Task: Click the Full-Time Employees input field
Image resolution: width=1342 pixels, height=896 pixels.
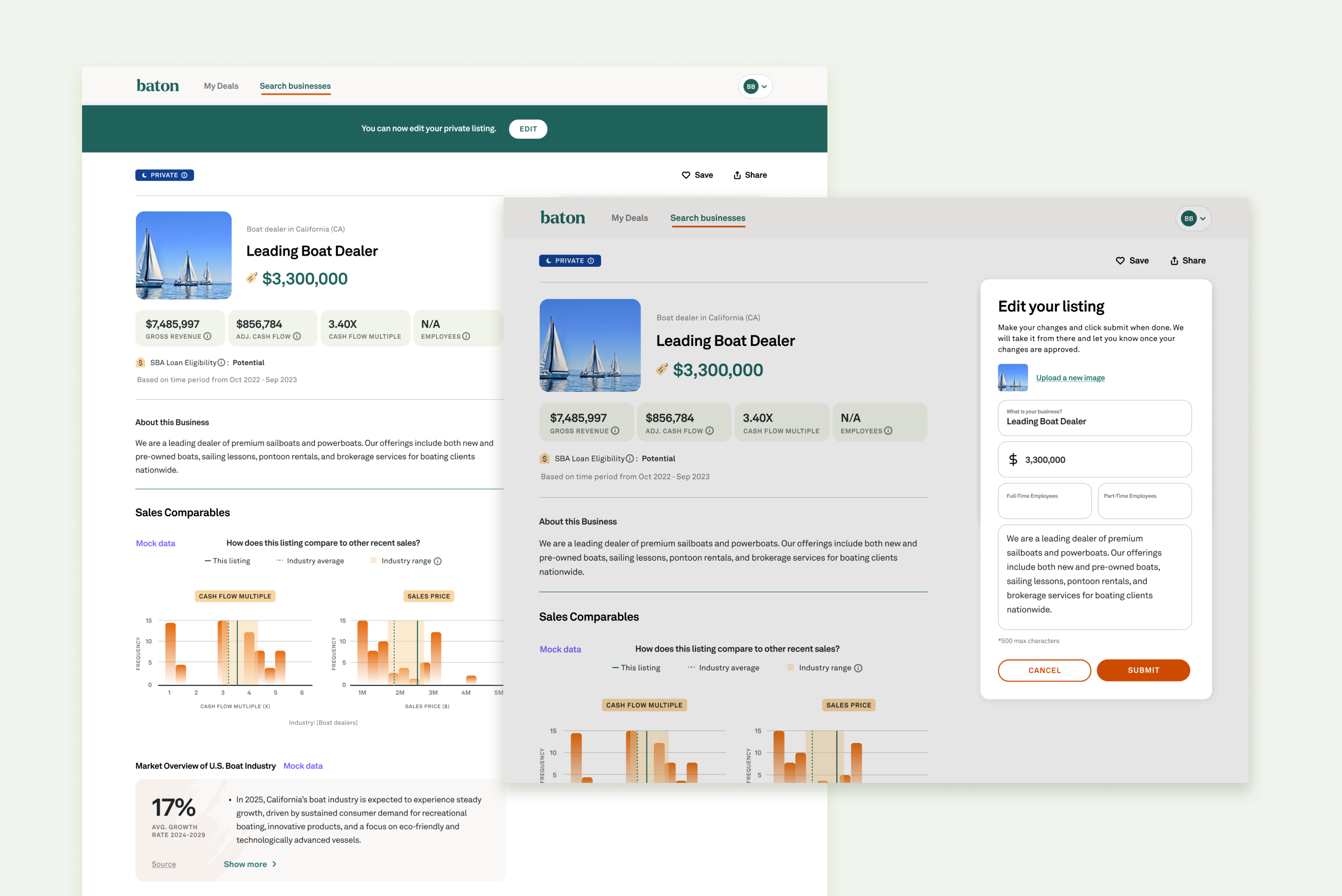Action: (1044, 502)
